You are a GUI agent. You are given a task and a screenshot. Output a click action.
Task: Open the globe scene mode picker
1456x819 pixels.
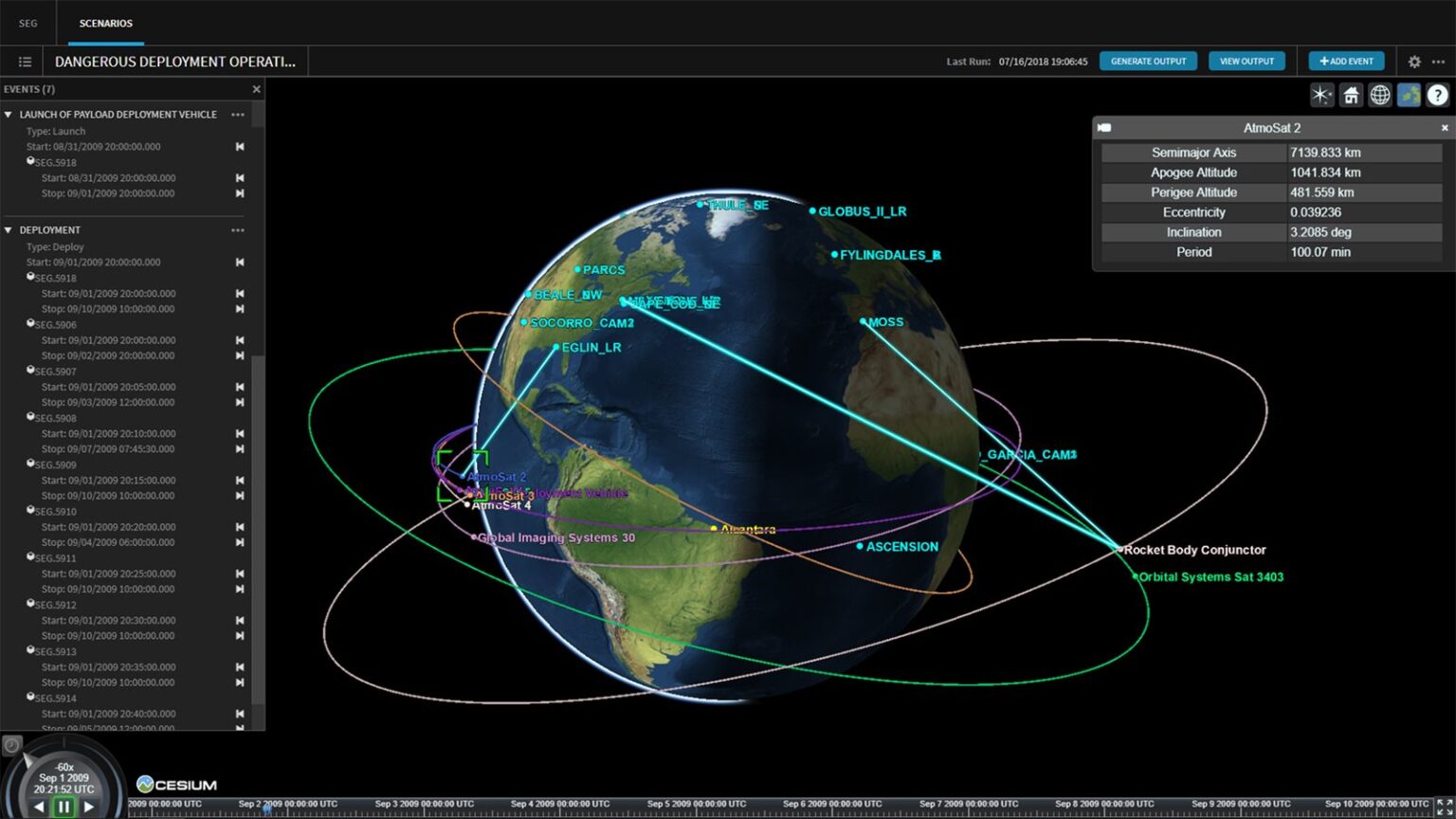tap(1380, 95)
